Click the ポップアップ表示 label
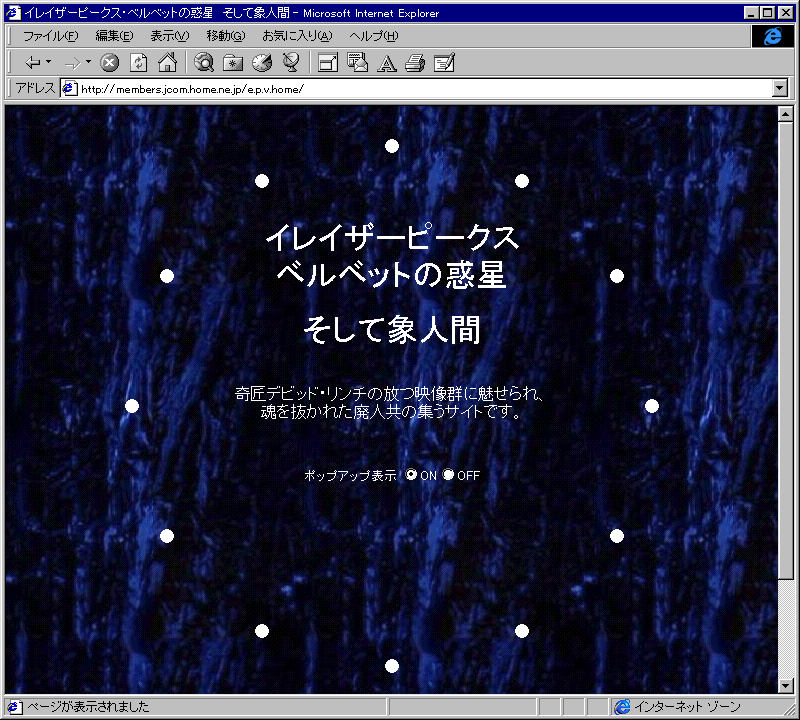 tap(350, 476)
